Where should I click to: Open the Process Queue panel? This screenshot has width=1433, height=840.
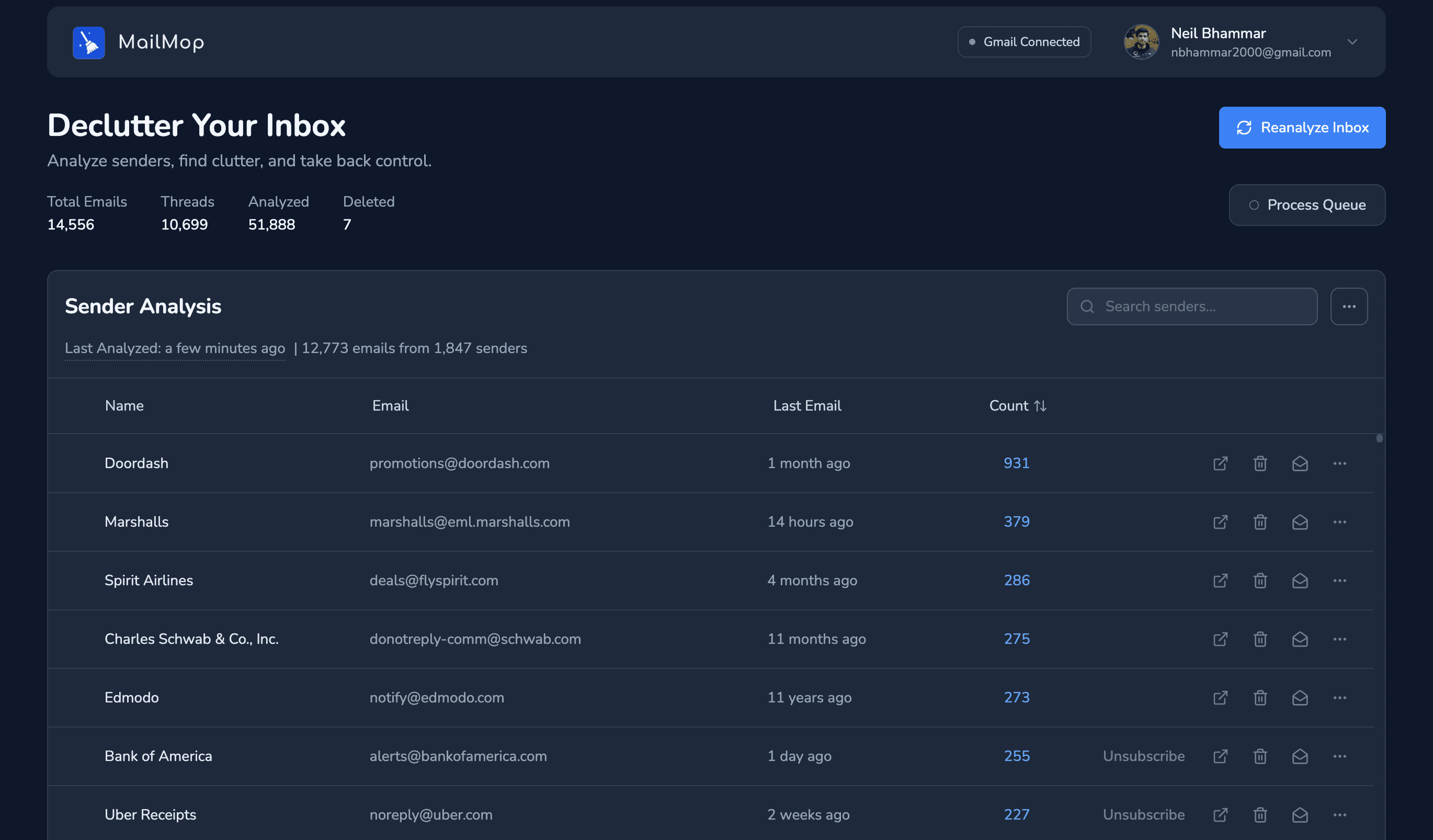1307,205
